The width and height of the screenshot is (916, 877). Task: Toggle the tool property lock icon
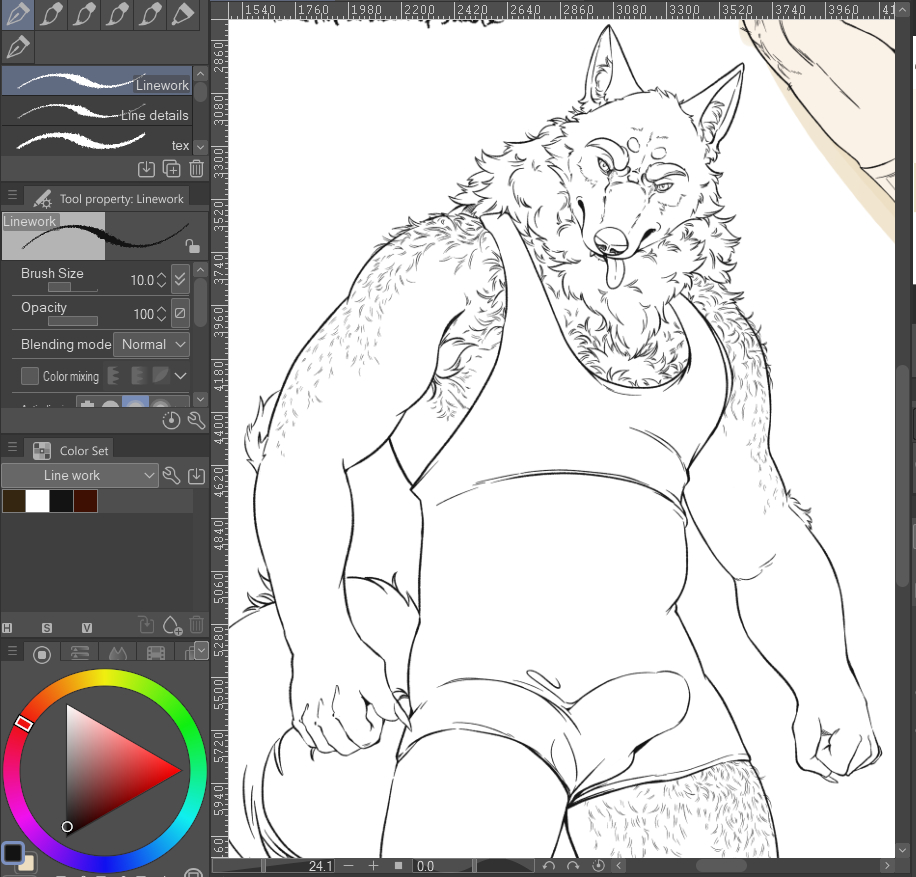coord(192,246)
